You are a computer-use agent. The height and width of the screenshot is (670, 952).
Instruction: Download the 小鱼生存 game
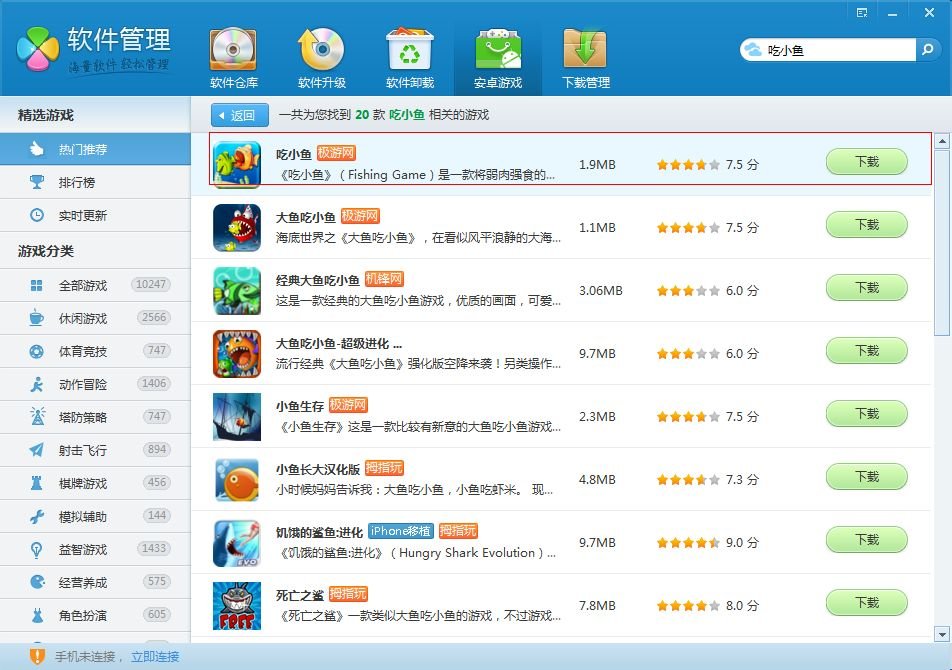(x=866, y=415)
